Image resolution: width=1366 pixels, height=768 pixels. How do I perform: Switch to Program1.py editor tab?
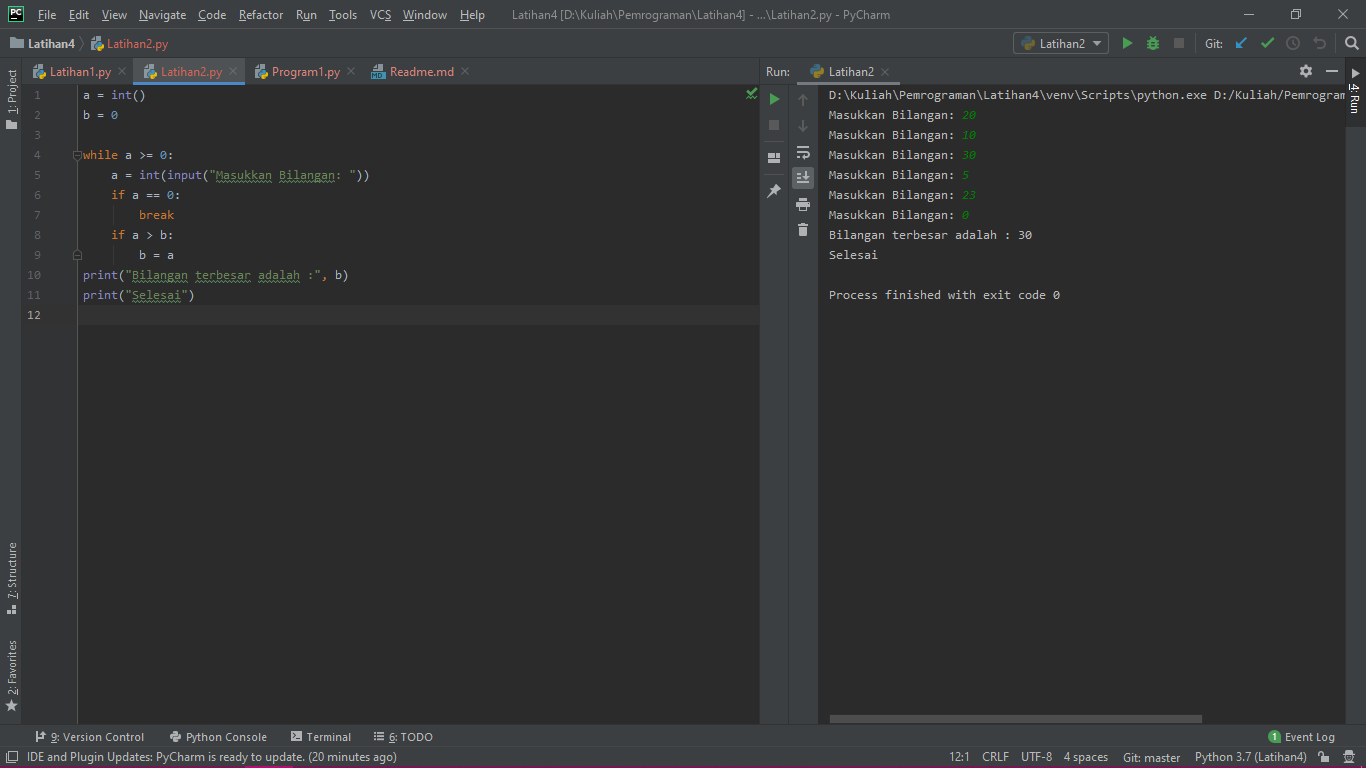point(305,72)
